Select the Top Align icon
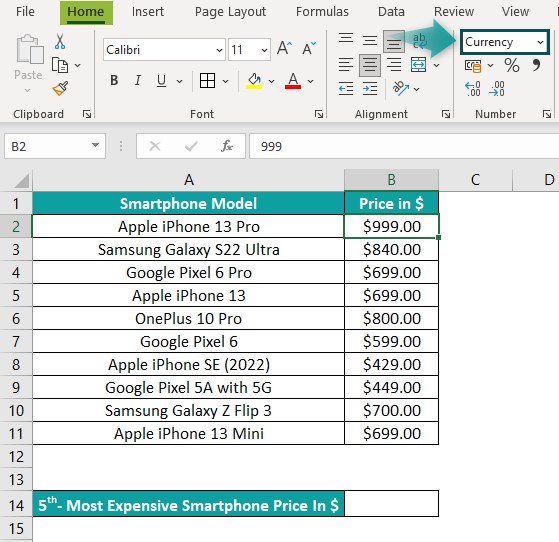The height and width of the screenshot is (542, 559). click(x=346, y=39)
